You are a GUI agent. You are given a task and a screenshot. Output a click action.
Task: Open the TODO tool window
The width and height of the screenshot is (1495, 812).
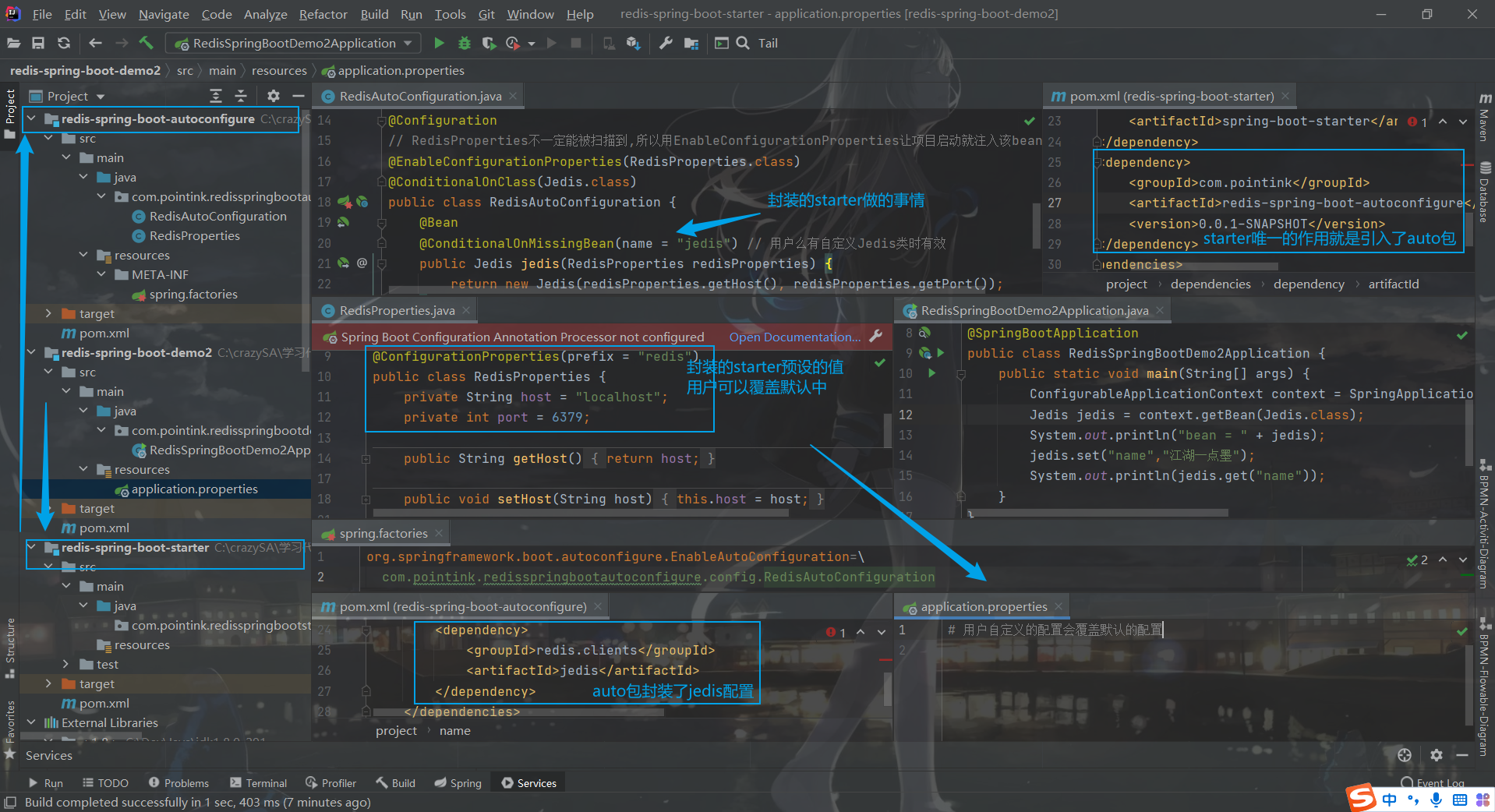[x=105, y=782]
